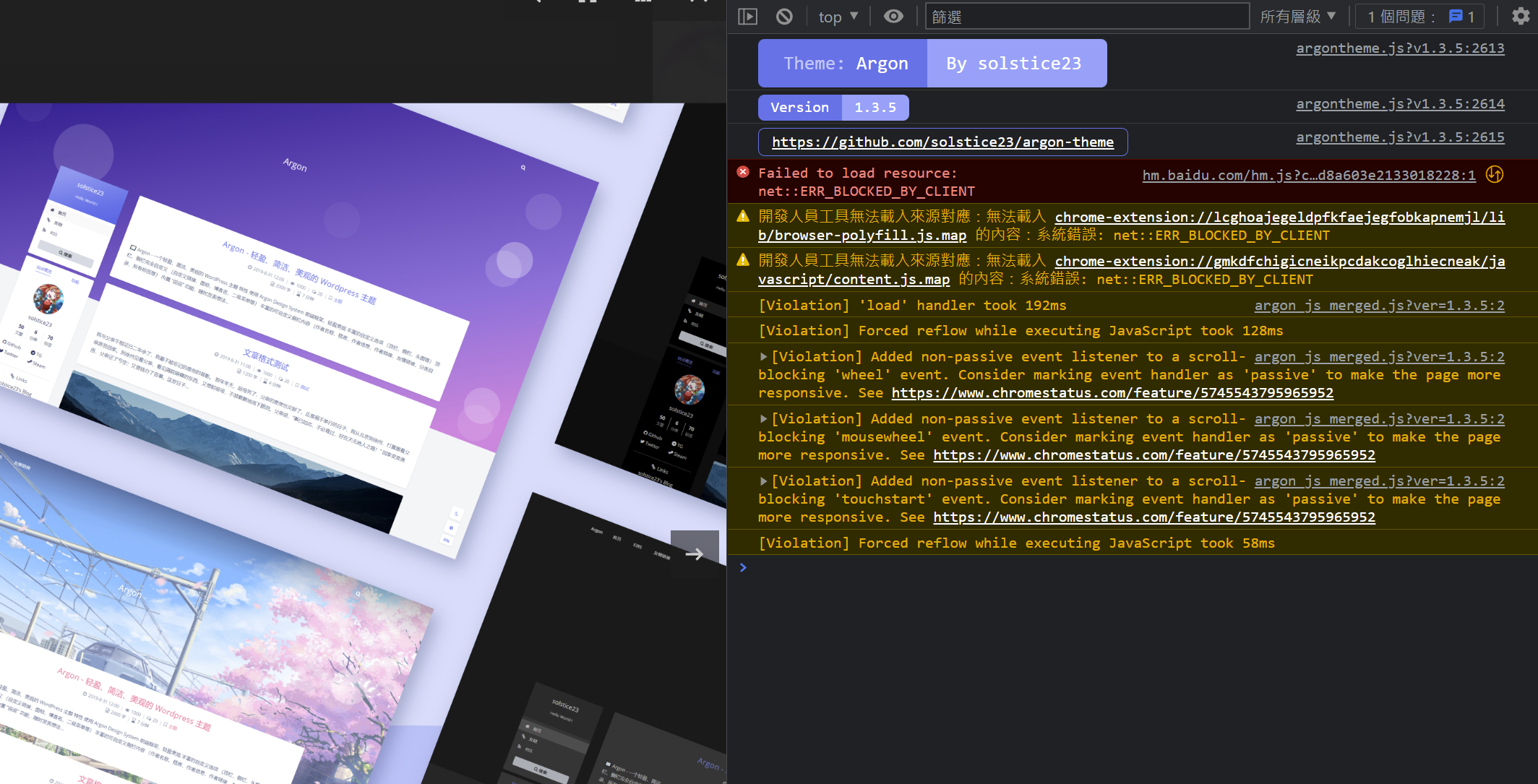Click the network request icon beside hm.baidu.com link
Viewport: 1538px width, 784px height.
tap(1495, 174)
